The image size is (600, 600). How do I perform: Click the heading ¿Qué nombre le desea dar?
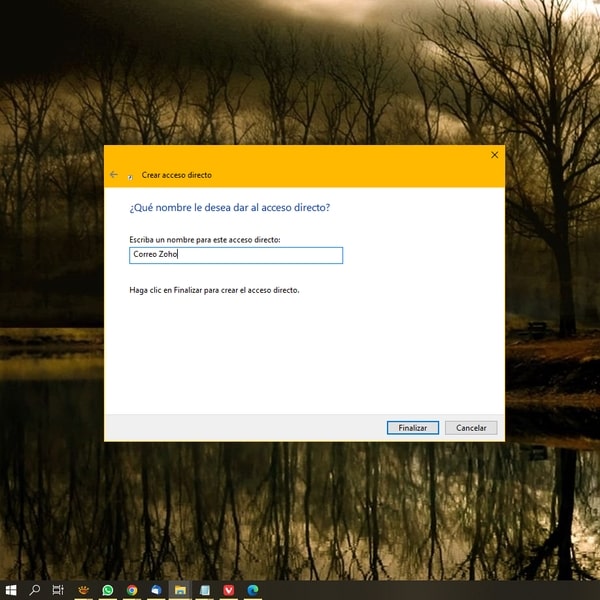(230, 207)
